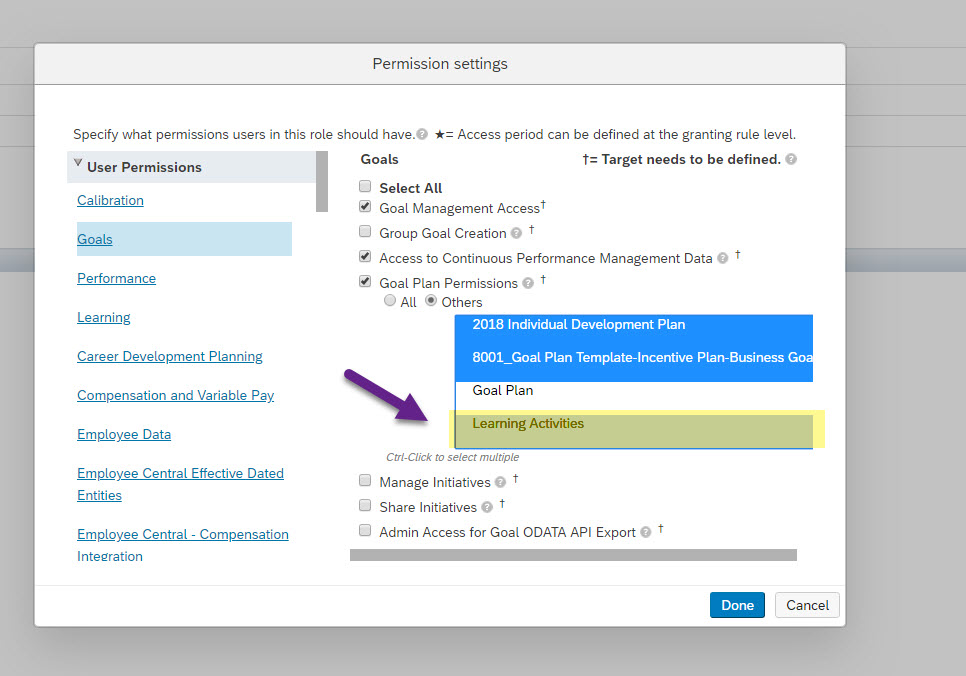
Task: Click help icon after 'role should have' text
Action: tap(422, 134)
